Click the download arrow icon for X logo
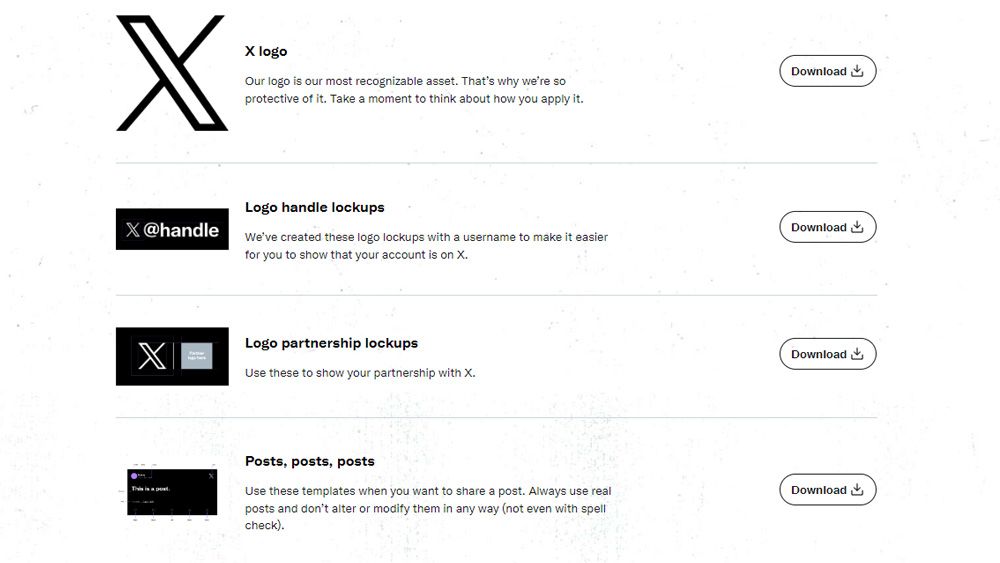The image size is (1000, 563). pyautogui.click(x=857, y=71)
